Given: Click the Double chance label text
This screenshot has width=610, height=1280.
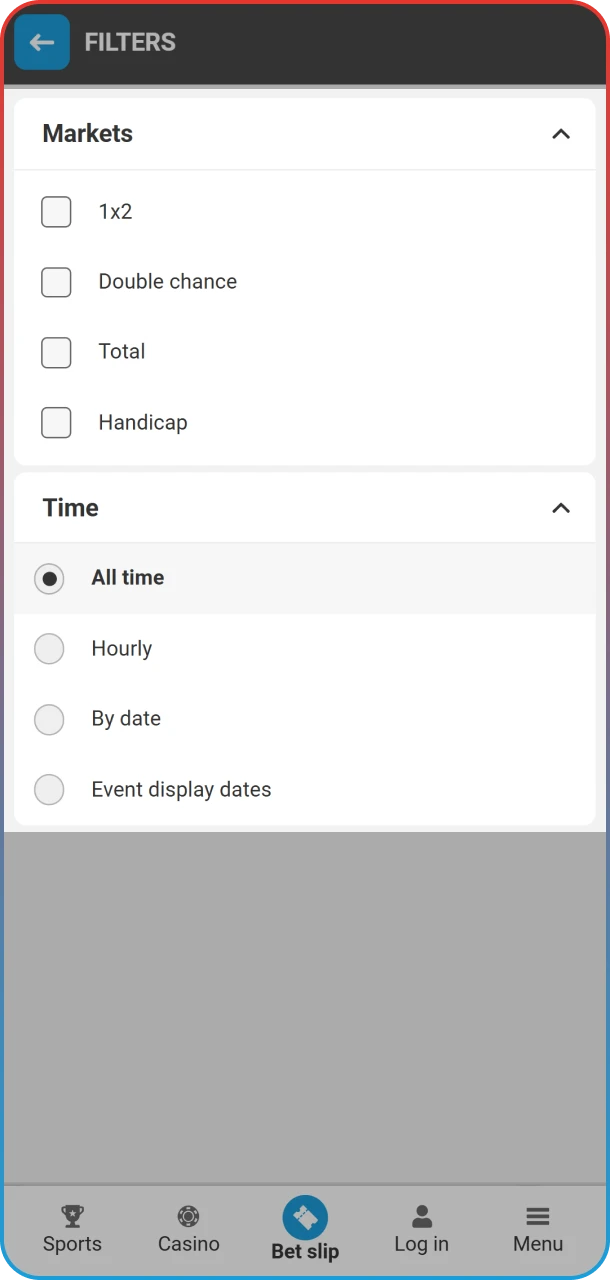Looking at the screenshot, I should click(168, 282).
